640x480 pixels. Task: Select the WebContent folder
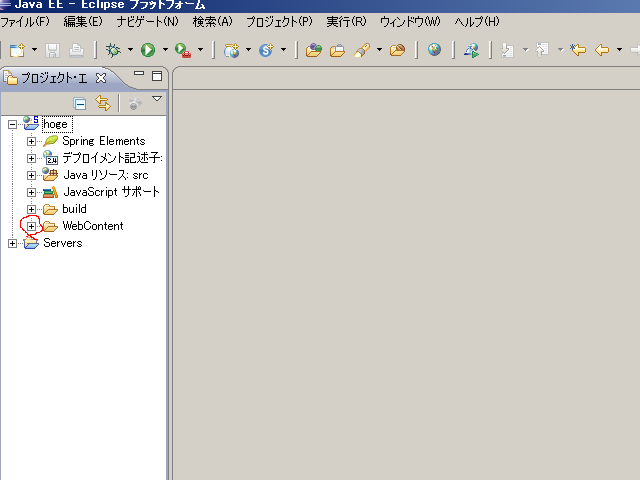(x=93, y=226)
